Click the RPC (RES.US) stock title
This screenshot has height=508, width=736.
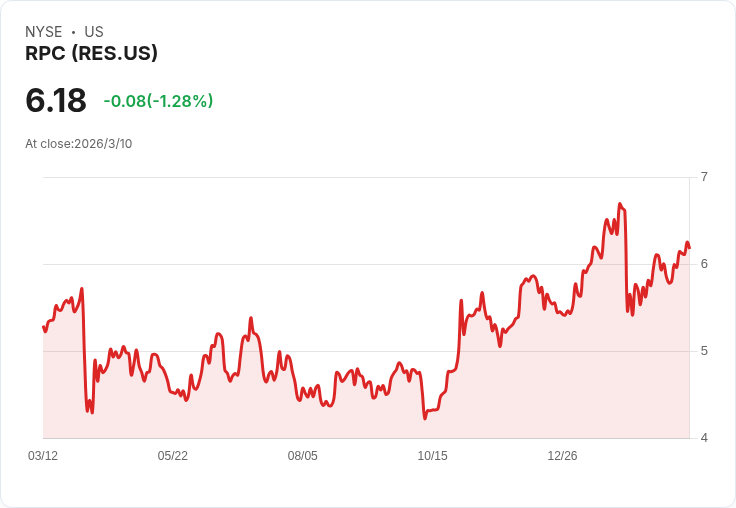91,53
